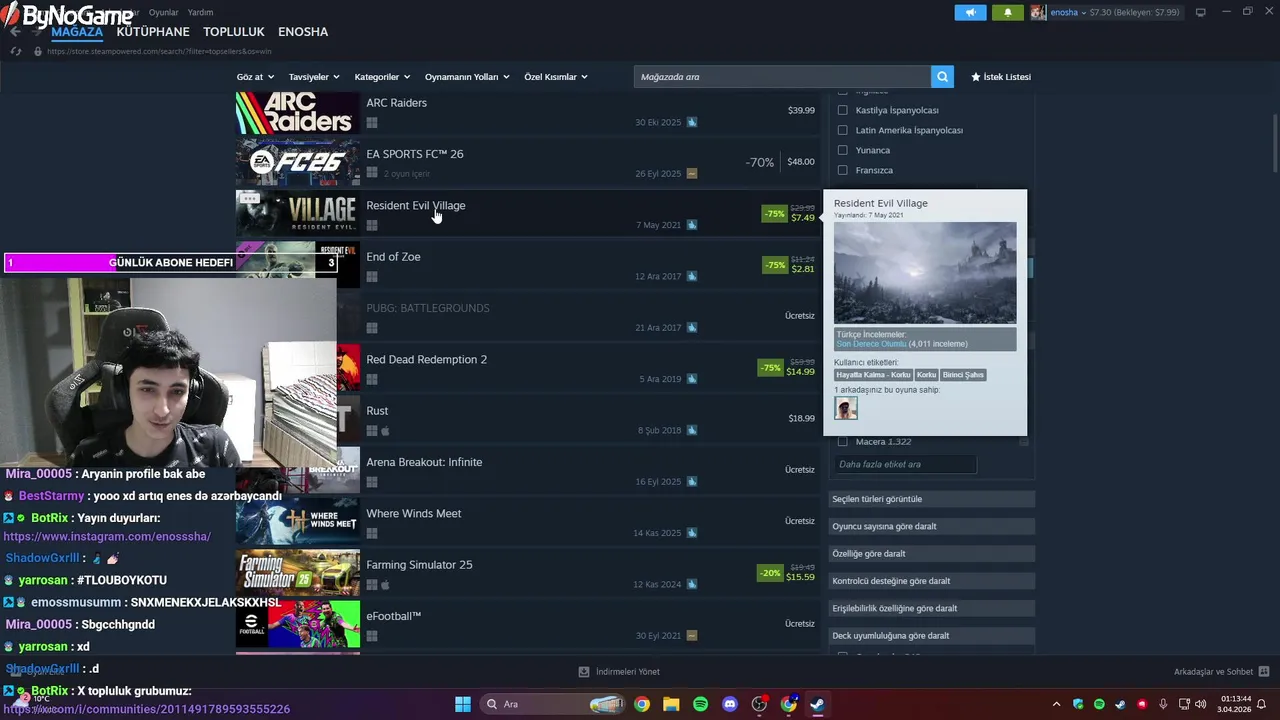Open Windows notification bell in system tray
This screenshot has height=720, width=1280.
pos(1262,704)
